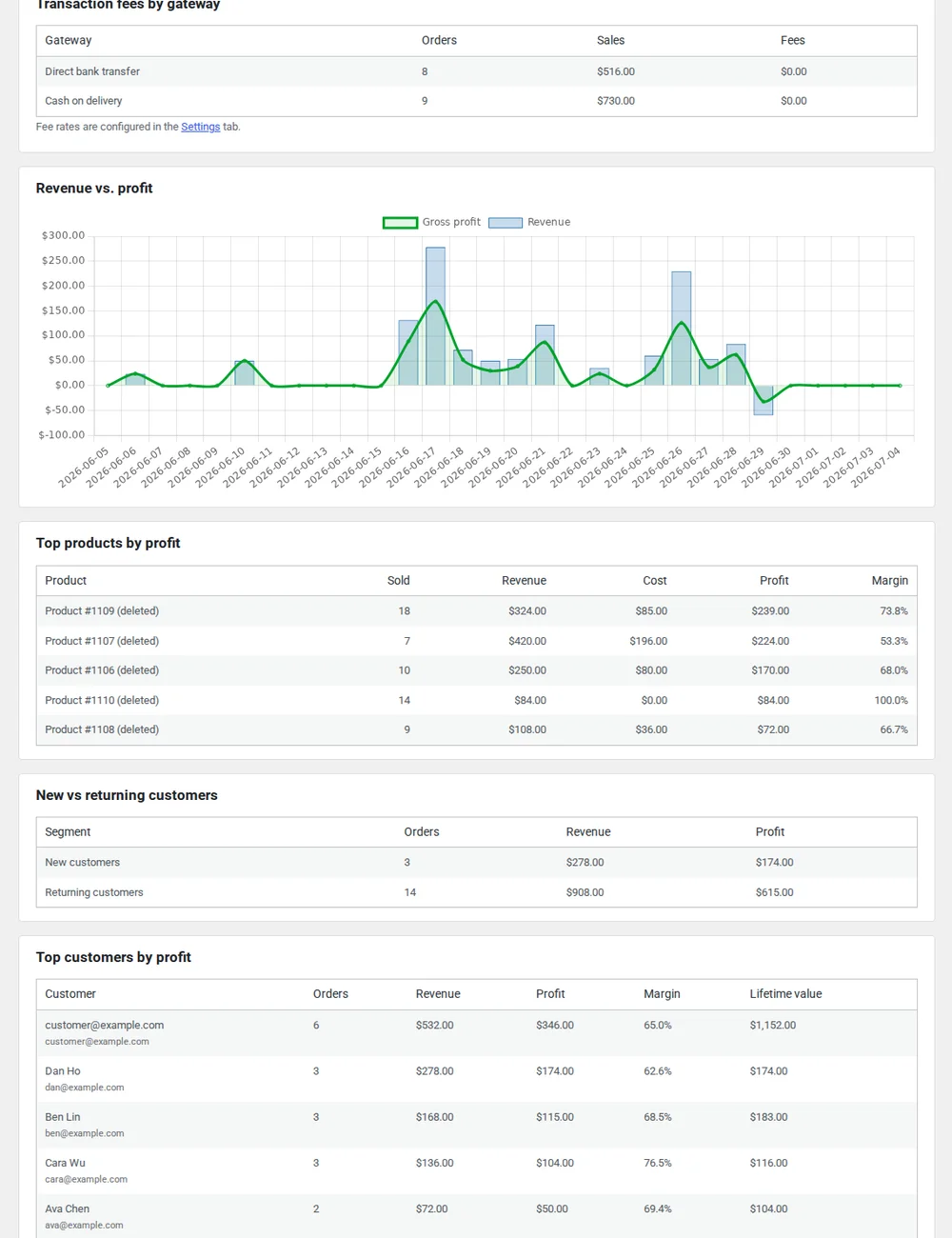Select the Direct bank transfer row

click(476, 71)
